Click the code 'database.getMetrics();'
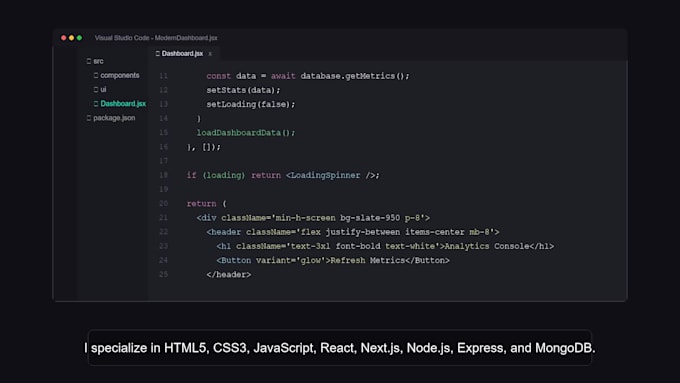680x383 pixels. point(355,76)
